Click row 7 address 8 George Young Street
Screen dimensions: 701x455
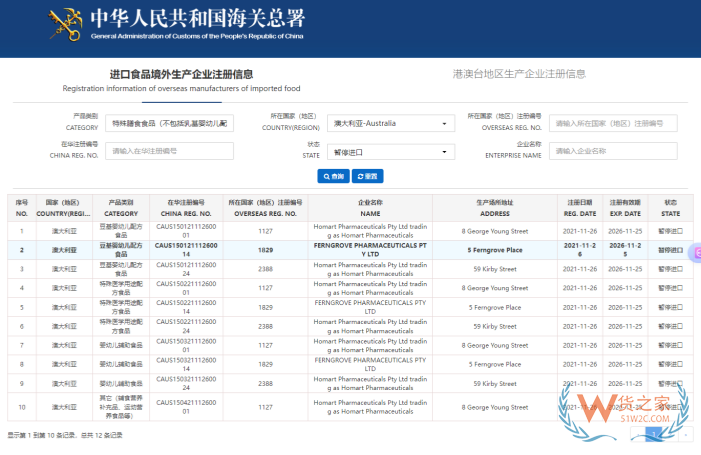click(495, 345)
